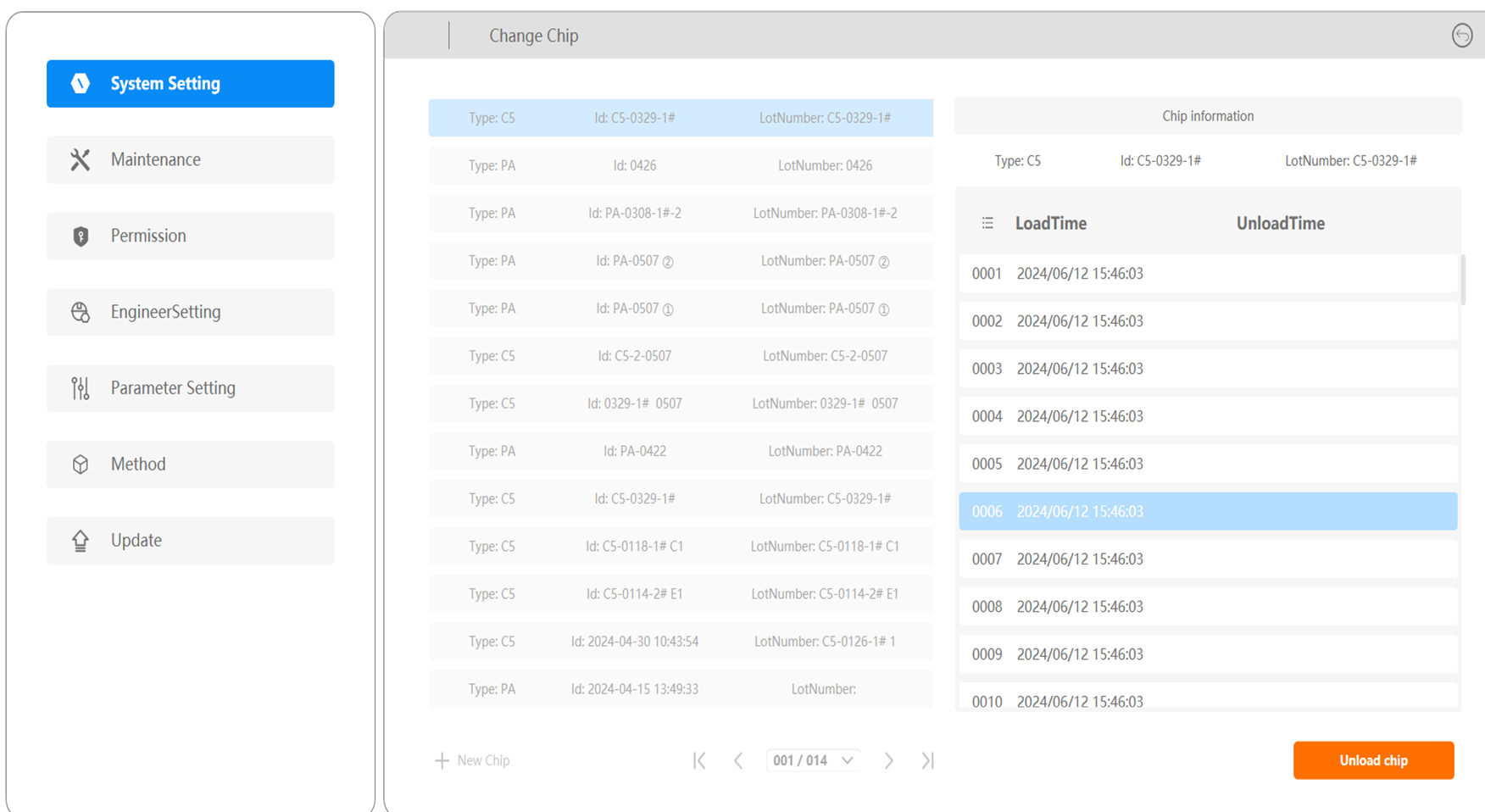Click the list icon beside LoadTime
This screenshot has width=1485, height=812.
click(987, 223)
